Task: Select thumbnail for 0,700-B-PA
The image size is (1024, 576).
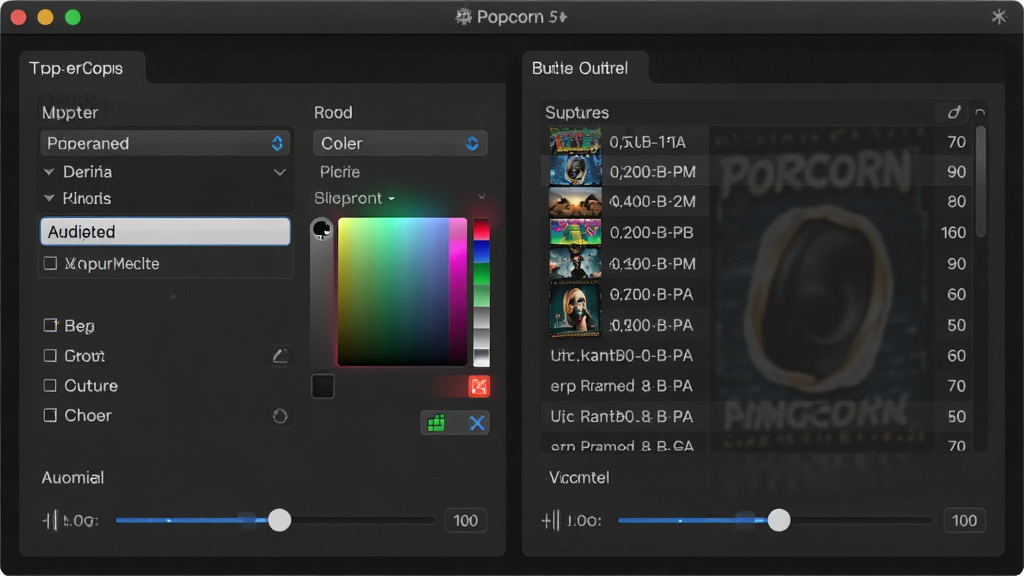Action: (x=575, y=309)
